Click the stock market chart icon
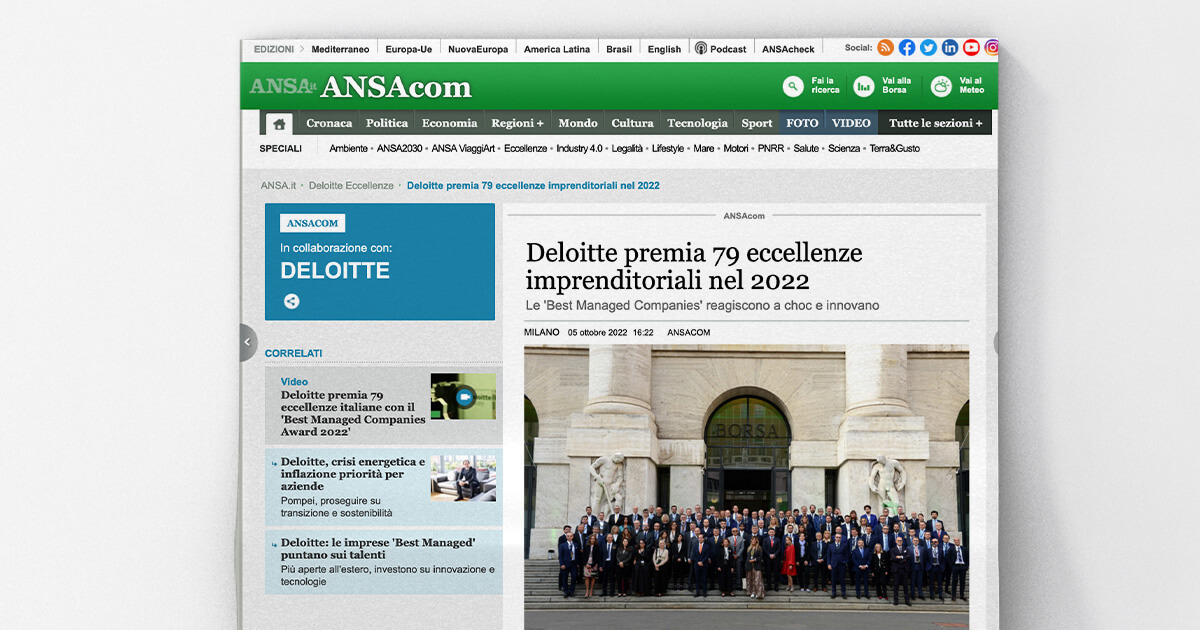This screenshot has width=1200, height=630. point(863,87)
